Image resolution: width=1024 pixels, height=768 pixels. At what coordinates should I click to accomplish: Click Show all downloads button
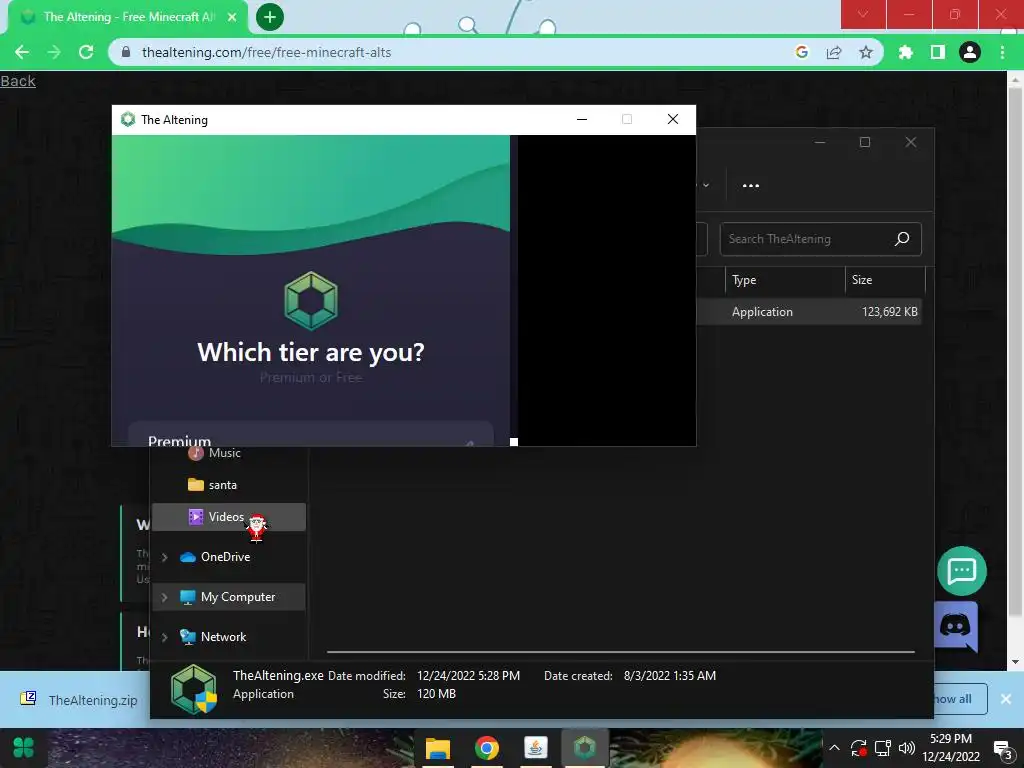pos(960,699)
